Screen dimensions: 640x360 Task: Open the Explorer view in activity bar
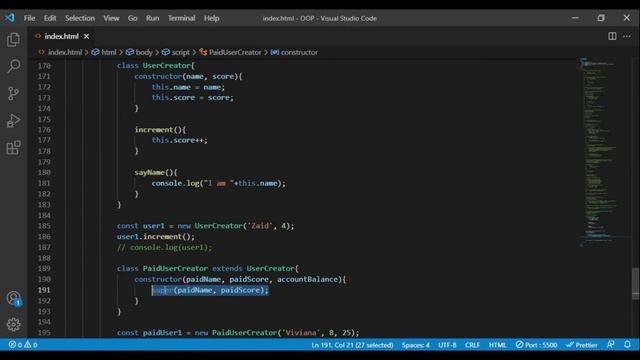[13, 40]
